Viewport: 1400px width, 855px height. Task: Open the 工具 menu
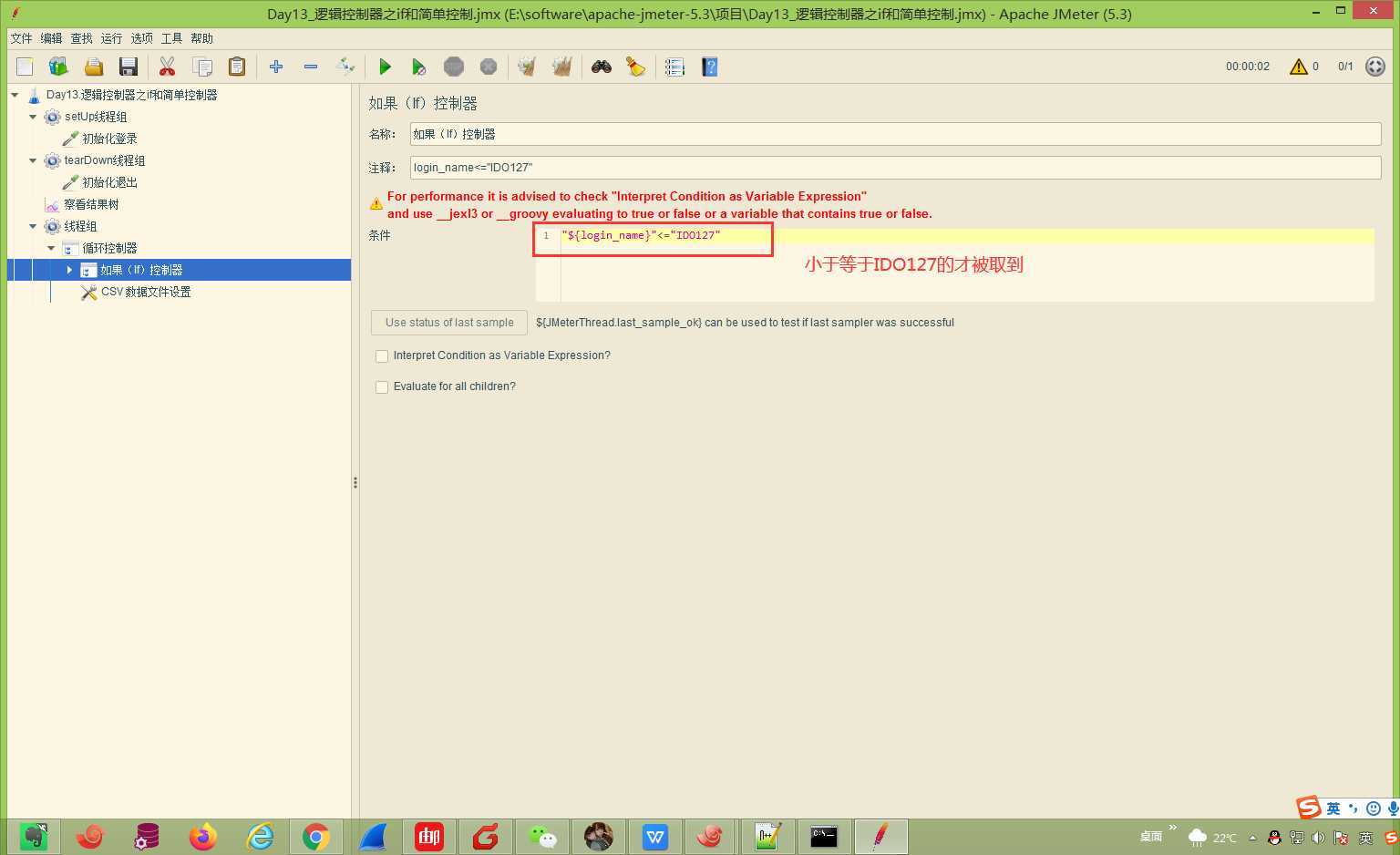click(x=171, y=38)
